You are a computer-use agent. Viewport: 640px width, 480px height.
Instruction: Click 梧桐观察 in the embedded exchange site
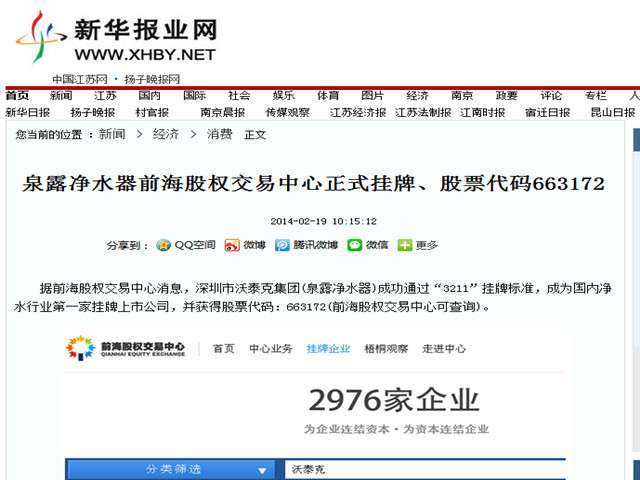coord(386,349)
